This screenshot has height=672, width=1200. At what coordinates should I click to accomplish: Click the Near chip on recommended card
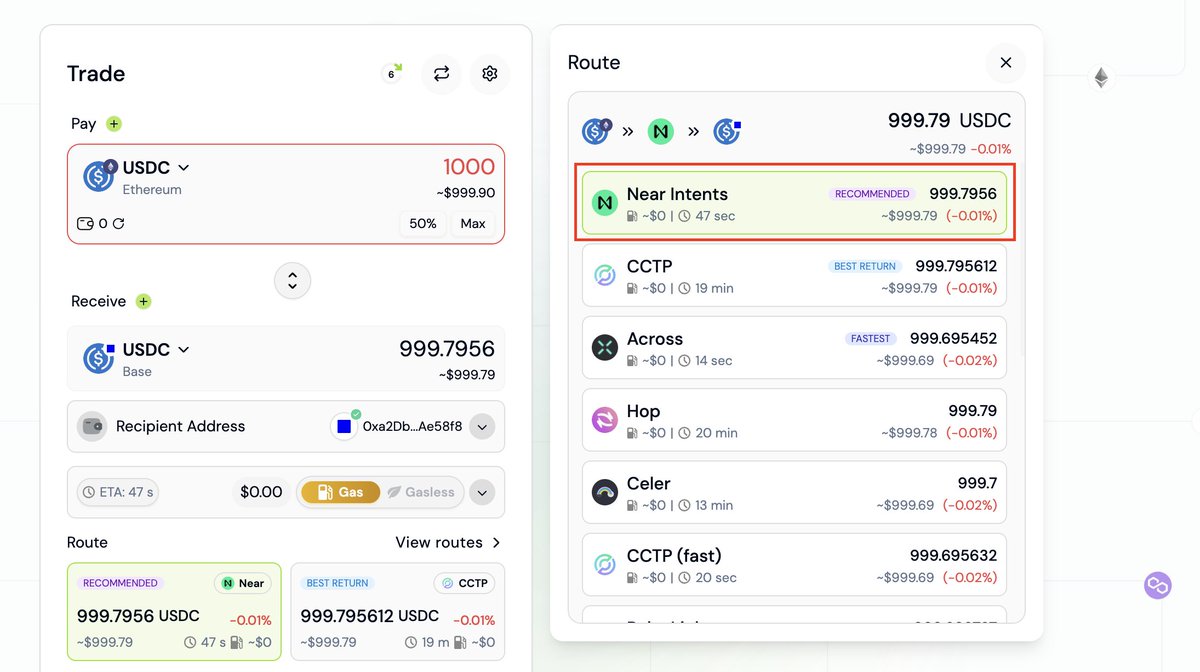click(x=243, y=583)
